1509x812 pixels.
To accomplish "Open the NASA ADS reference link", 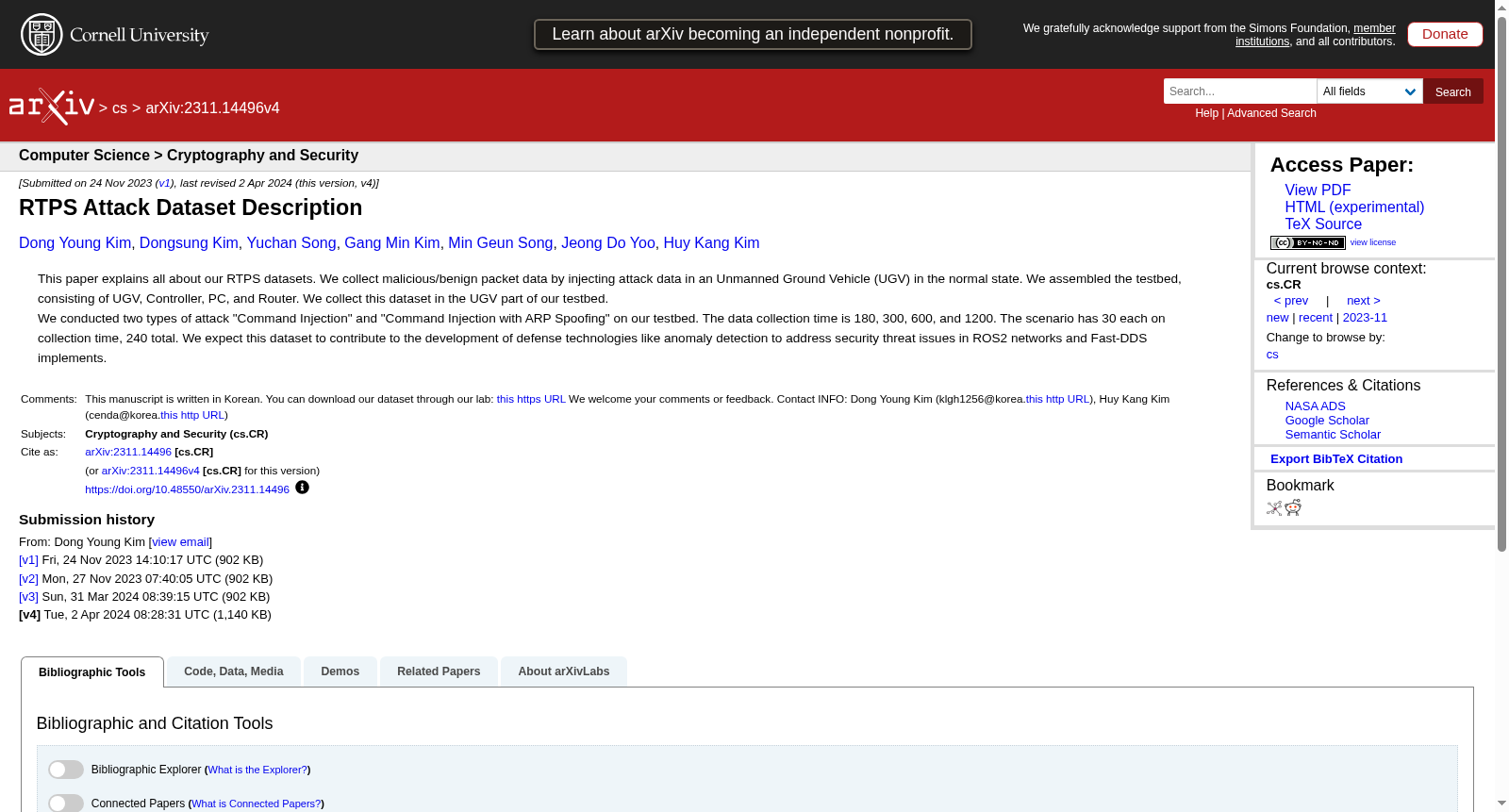I will [1315, 406].
